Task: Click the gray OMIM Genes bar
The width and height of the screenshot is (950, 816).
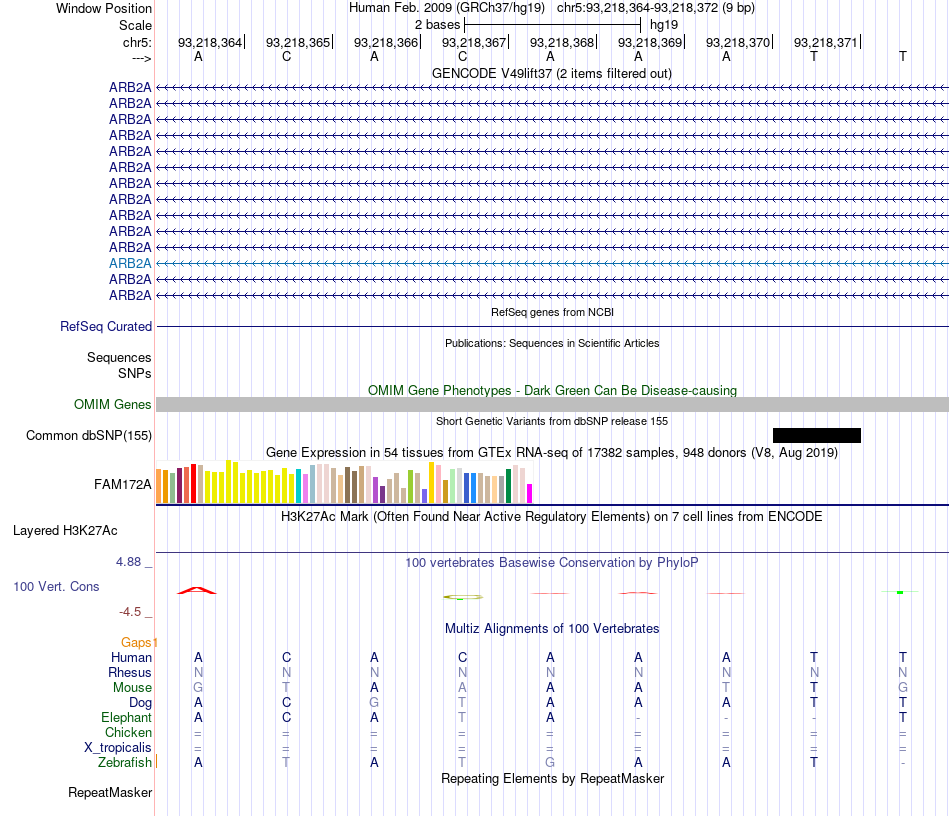Action: click(552, 405)
